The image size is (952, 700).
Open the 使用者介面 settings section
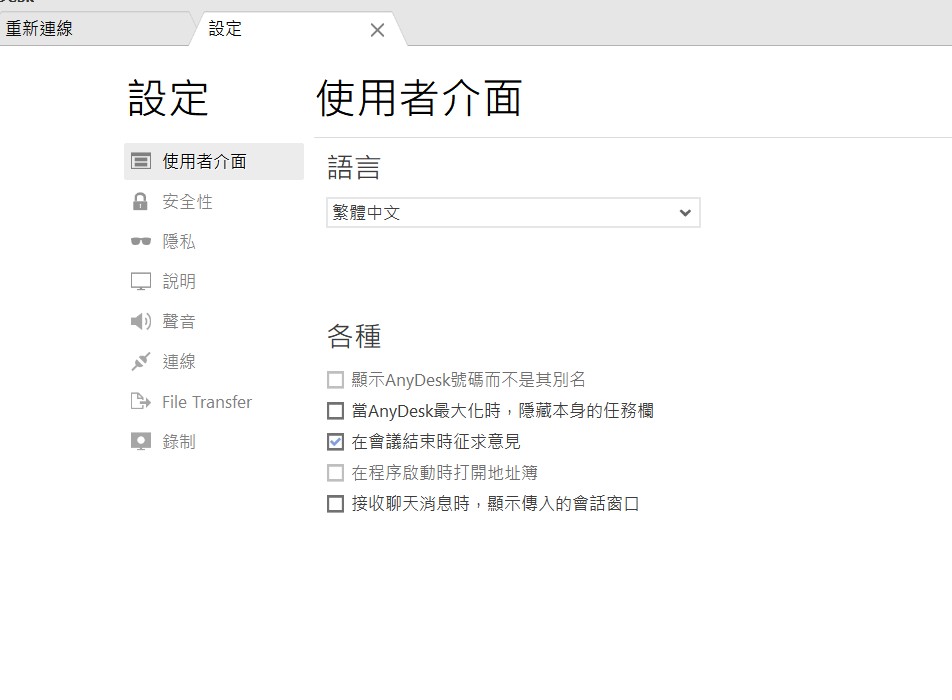click(214, 161)
